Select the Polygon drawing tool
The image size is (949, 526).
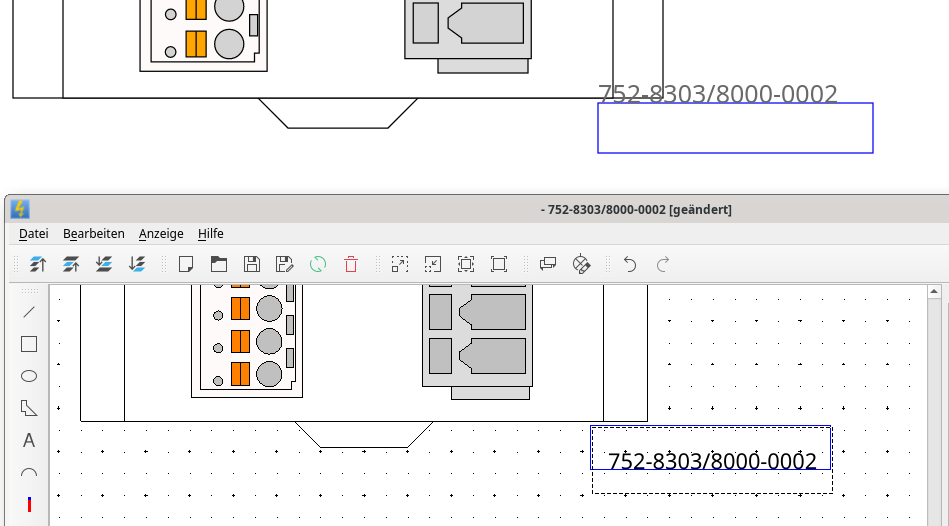pos(29,408)
